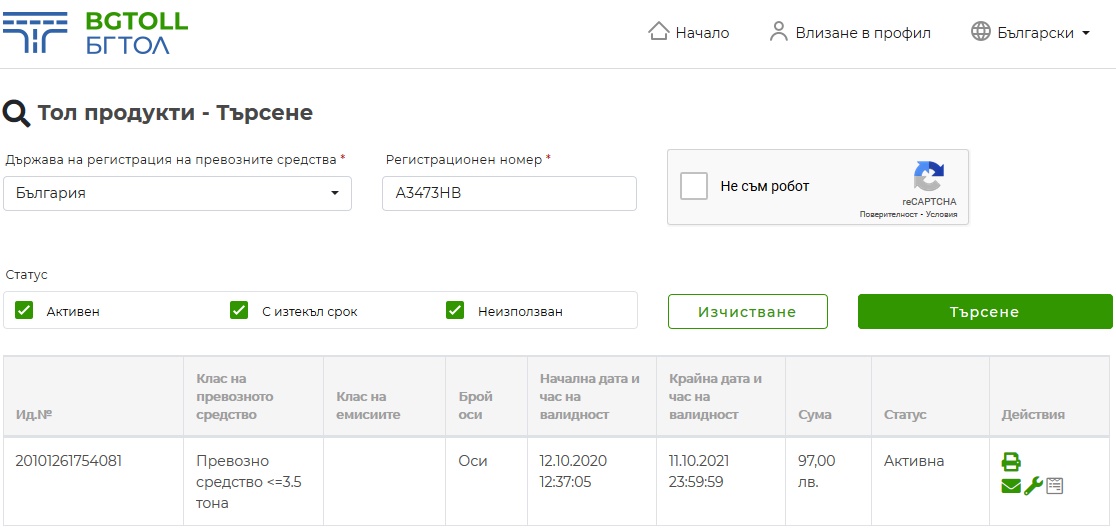Screen dimensions: 1116x530
Task: Open Влизане в профил link
Action: [863, 33]
